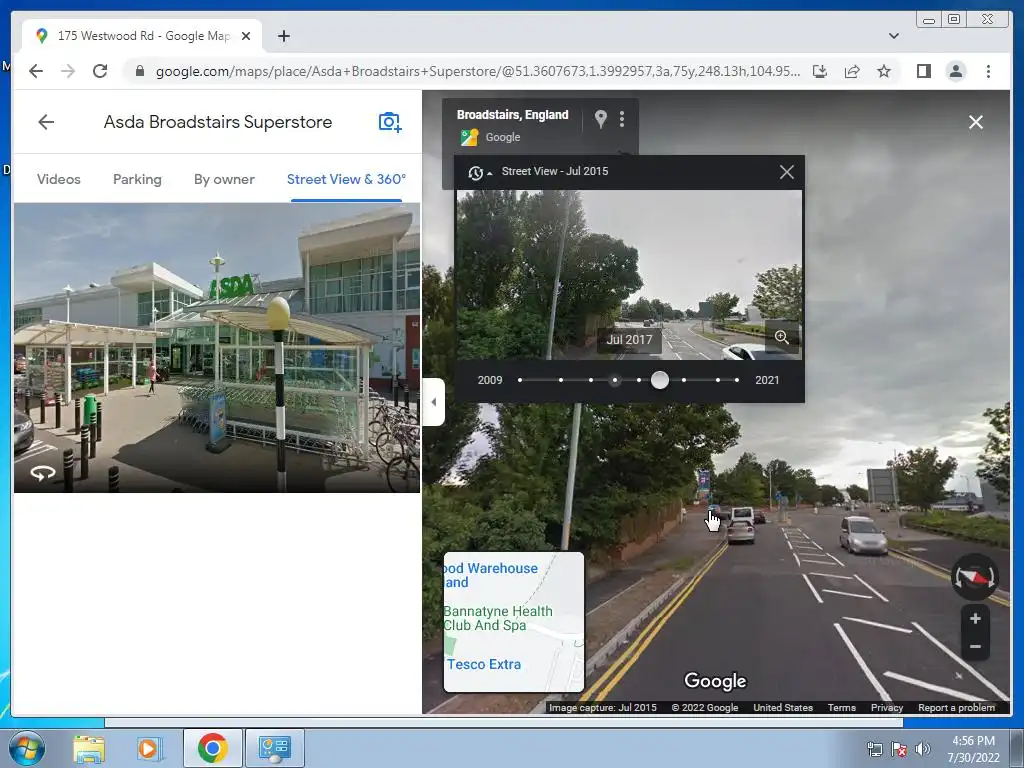Click install app icon in address bar
This screenshot has width=1024, height=768.
click(x=820, y=71)
